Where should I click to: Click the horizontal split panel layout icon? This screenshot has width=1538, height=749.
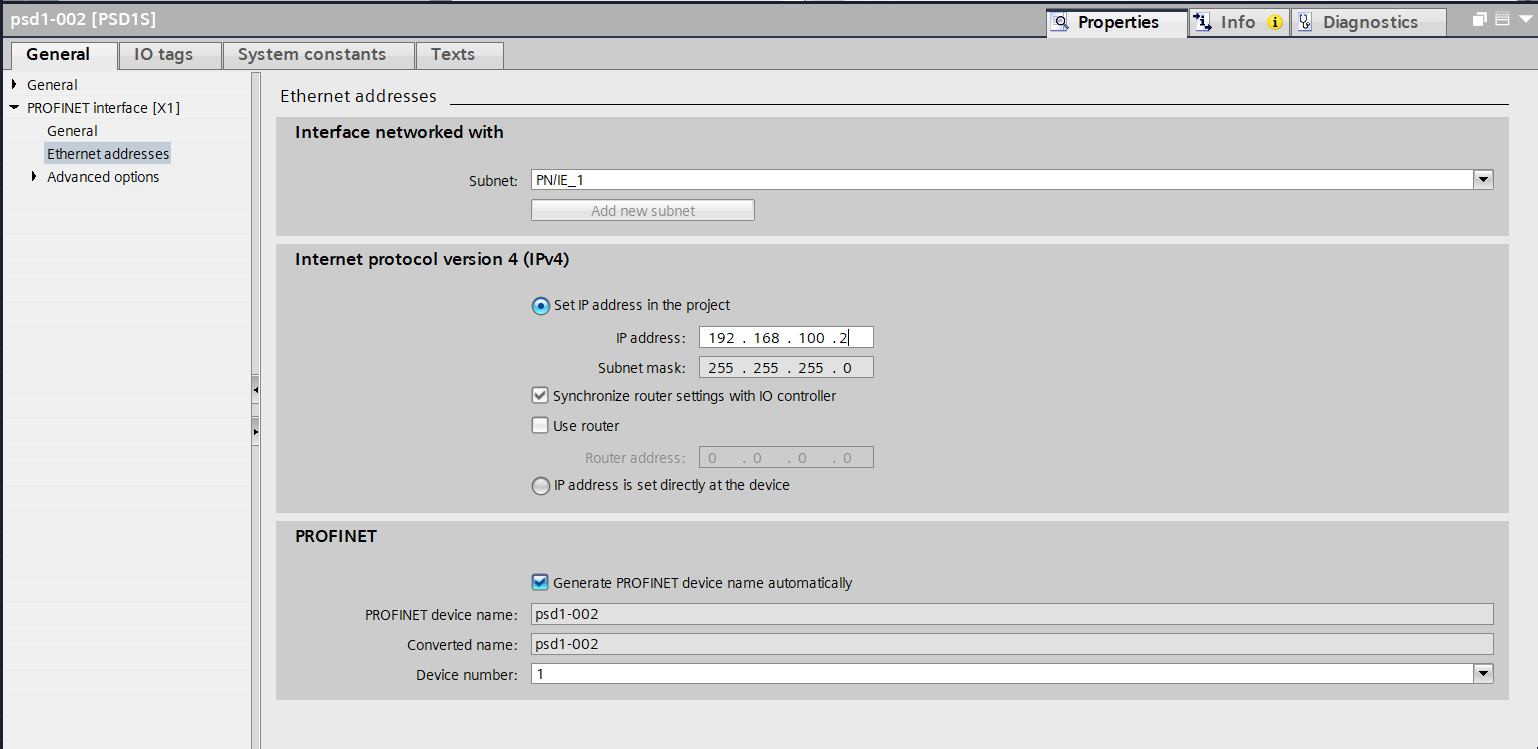(1500, 20)
